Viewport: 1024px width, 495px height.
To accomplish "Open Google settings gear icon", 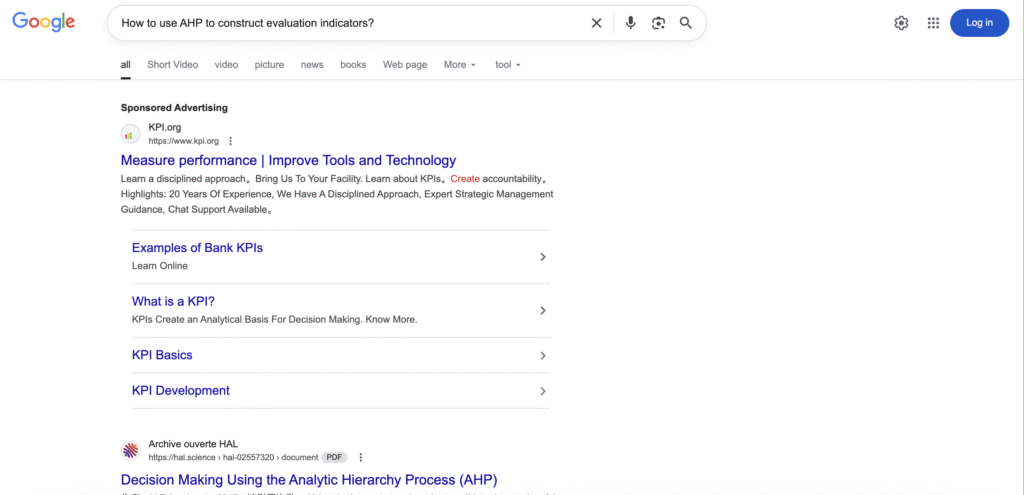I will coord(901,23).
